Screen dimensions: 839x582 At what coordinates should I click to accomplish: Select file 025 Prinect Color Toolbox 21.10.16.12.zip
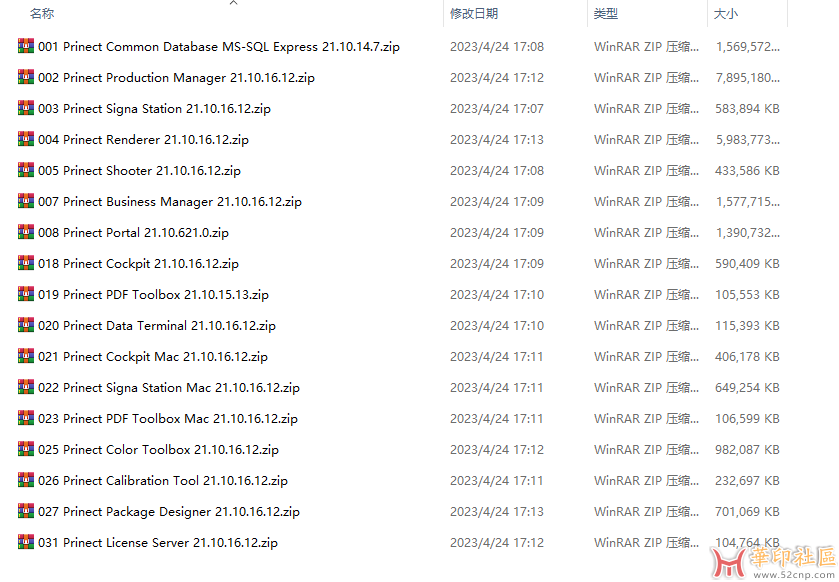(158, 450)
